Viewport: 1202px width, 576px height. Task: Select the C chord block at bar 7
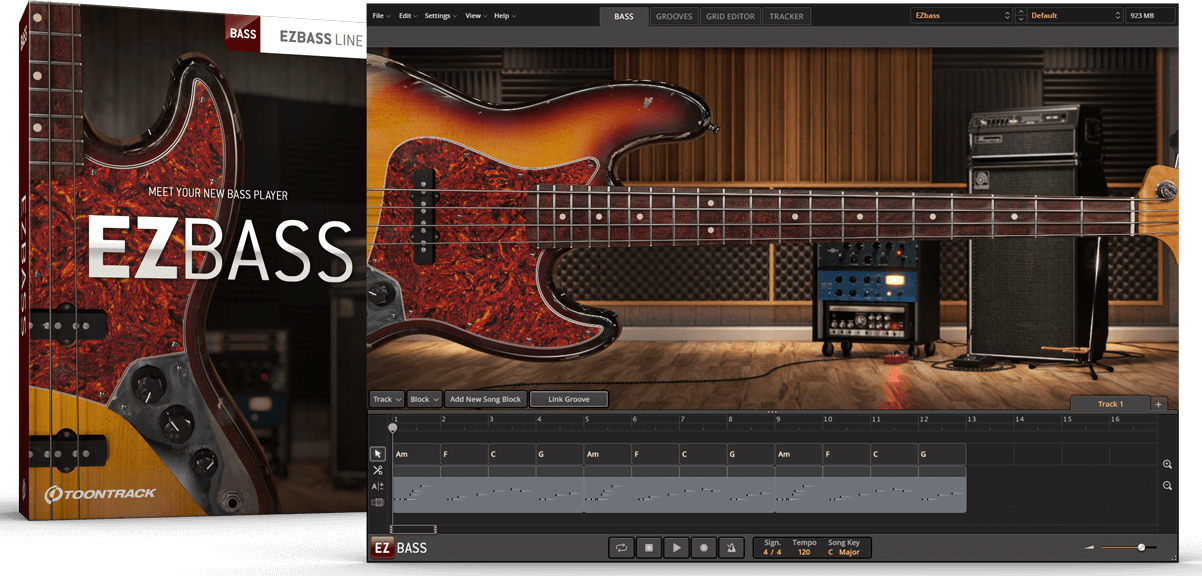[x=703, y=454]
